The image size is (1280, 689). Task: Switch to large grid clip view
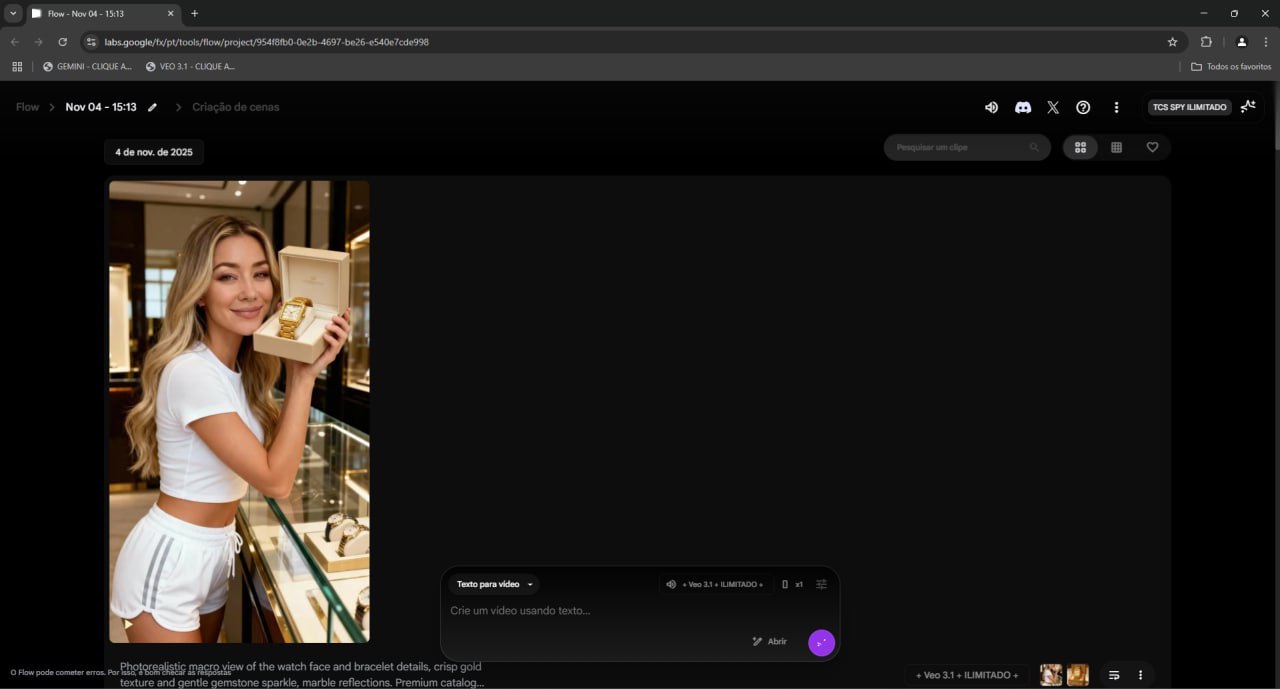tap(1080, 147)
